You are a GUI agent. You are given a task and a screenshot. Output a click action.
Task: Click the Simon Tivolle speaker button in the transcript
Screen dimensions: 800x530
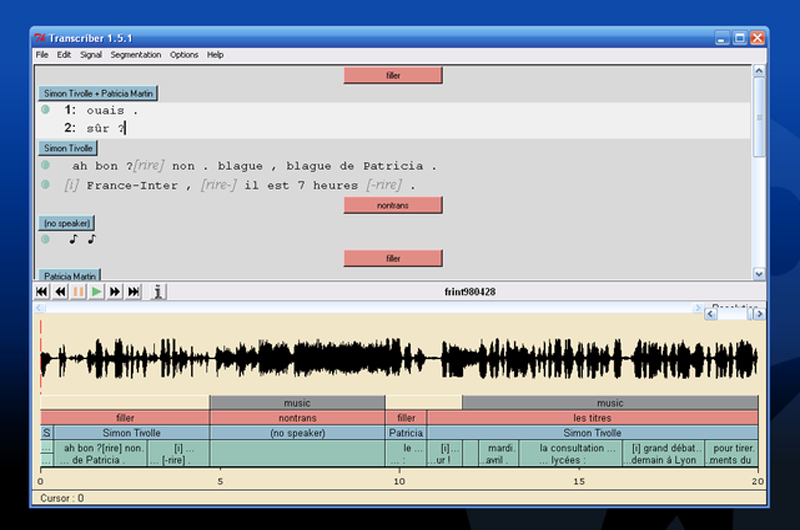pos(68,148)
